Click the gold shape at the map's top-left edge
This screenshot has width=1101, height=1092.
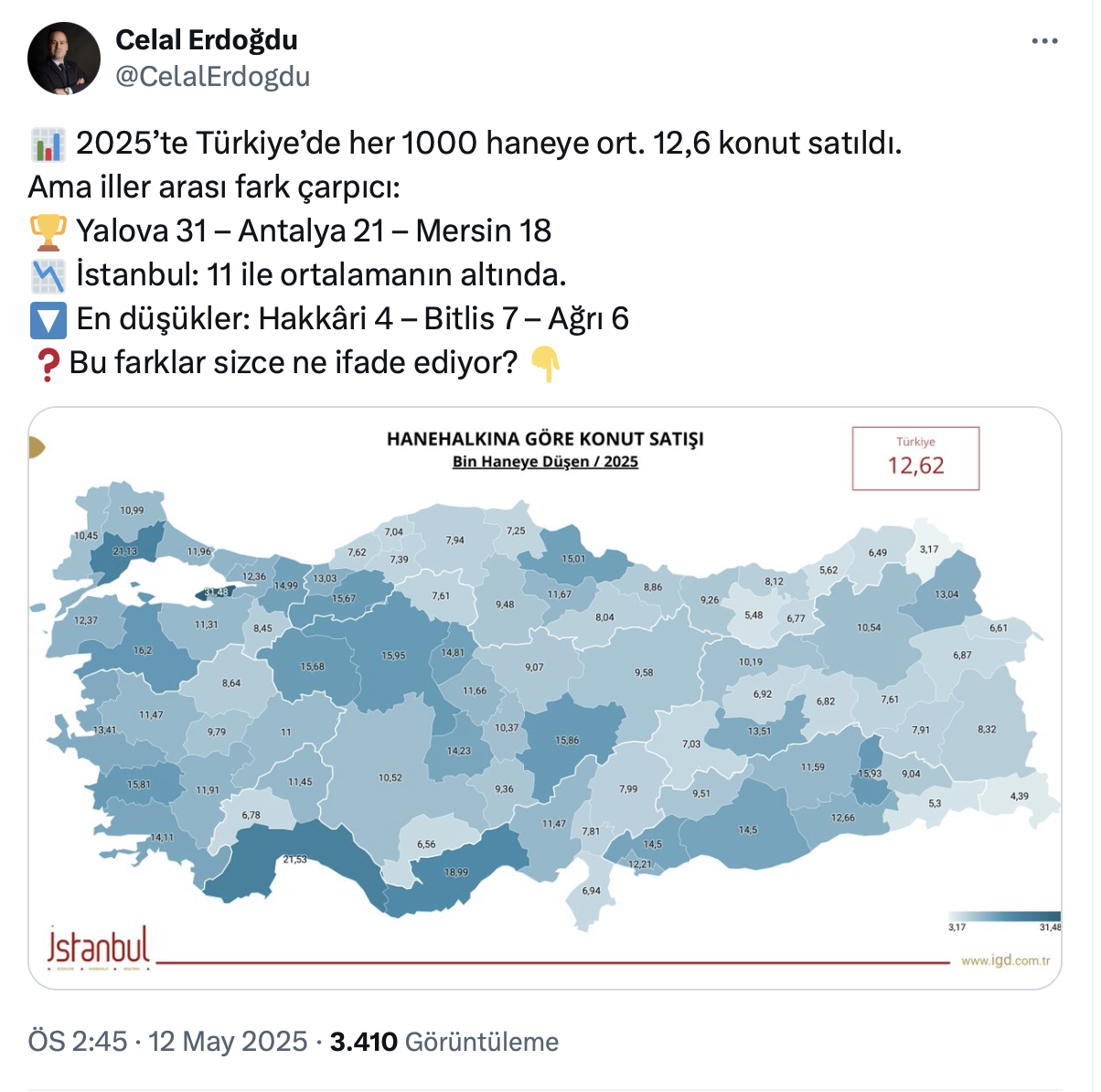[x=37, y=447]
